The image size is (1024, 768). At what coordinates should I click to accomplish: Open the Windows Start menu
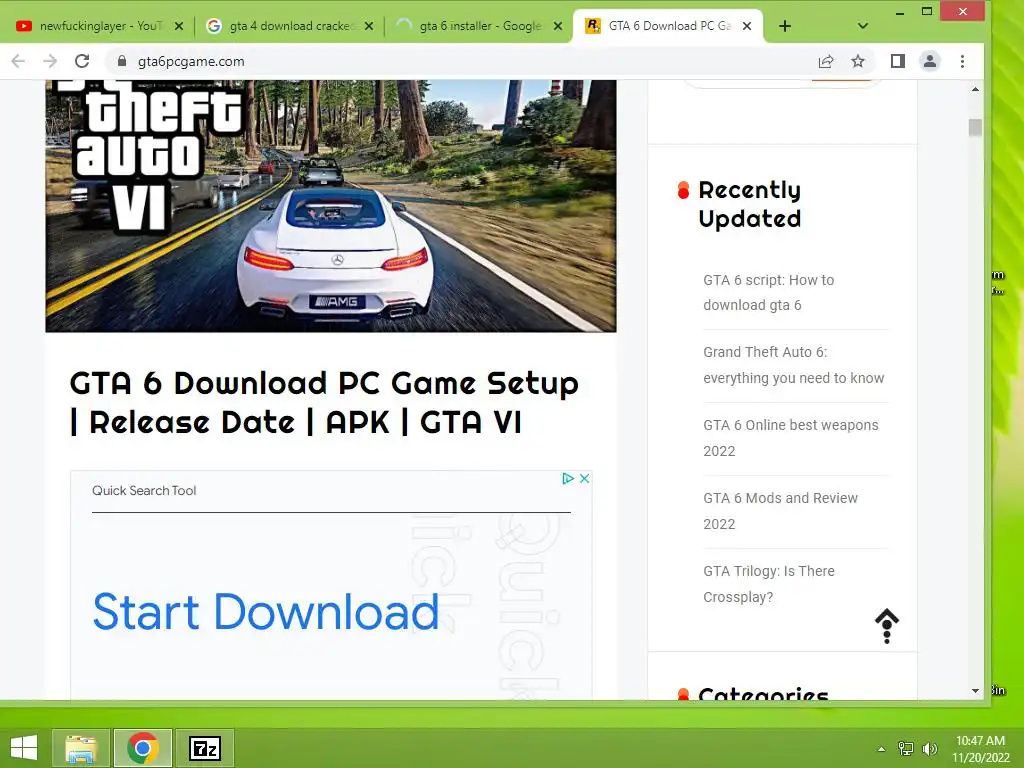point(24,748)
